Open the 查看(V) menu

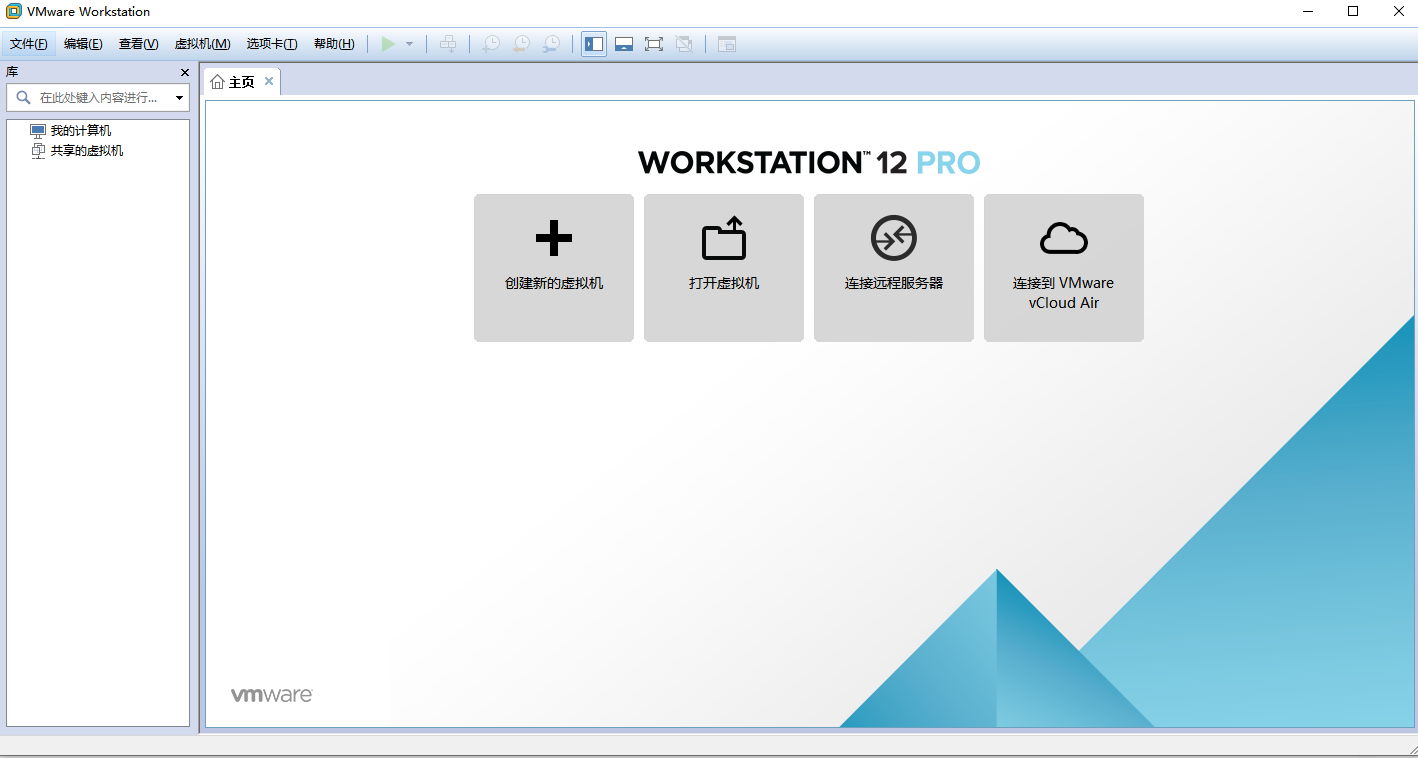click(138, 44)
